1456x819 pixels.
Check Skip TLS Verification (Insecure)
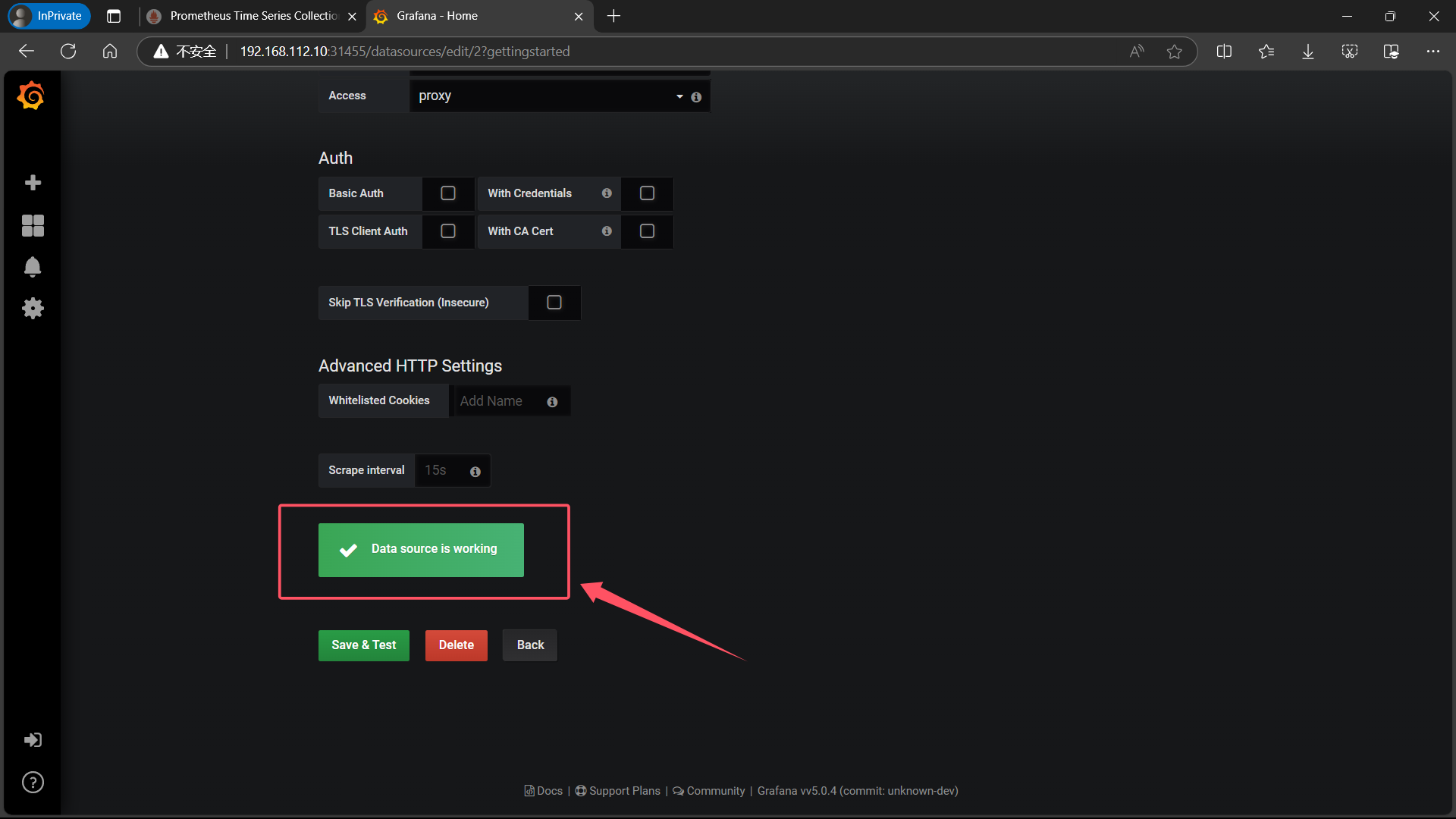(x=554, y=303)
